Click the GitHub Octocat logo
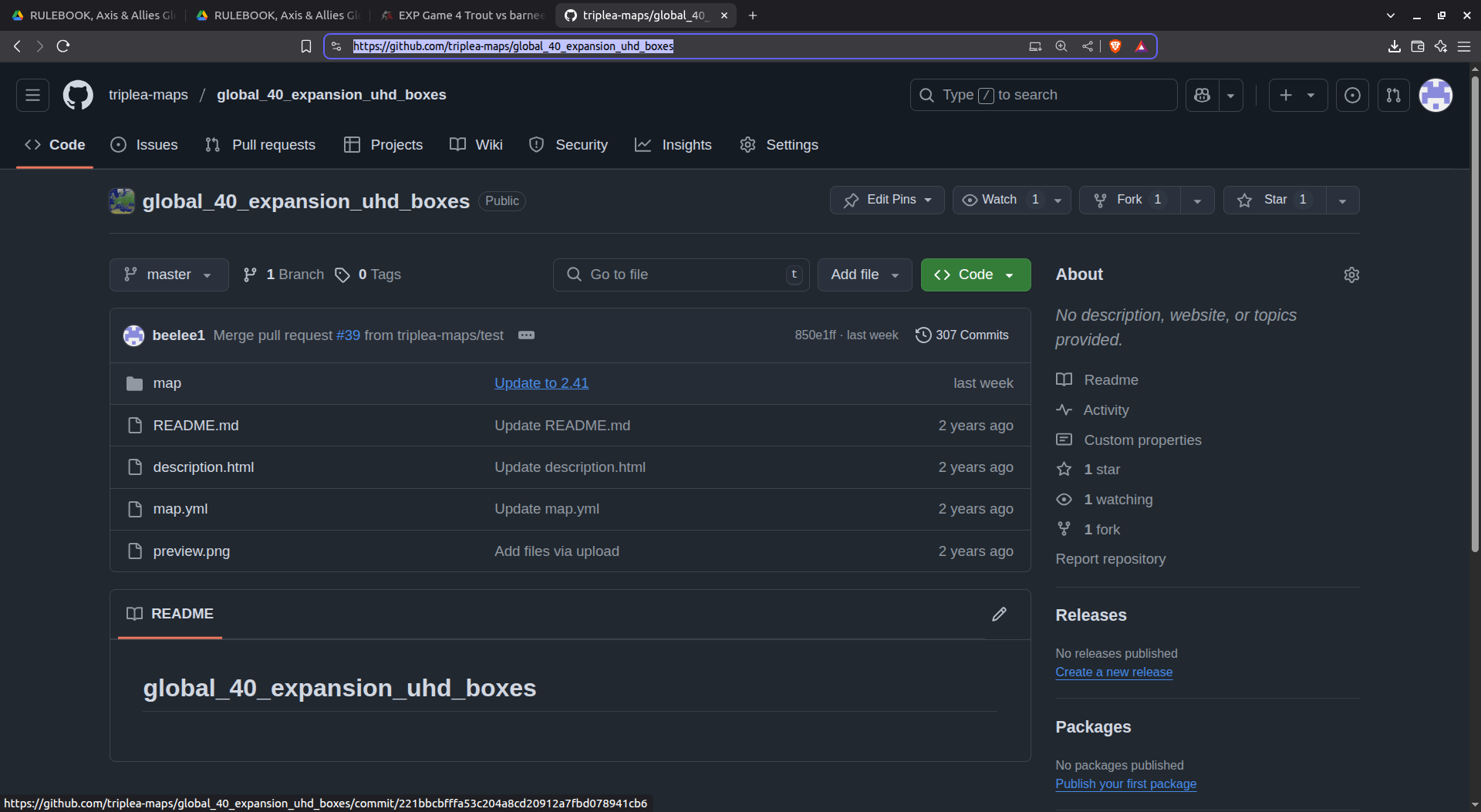Viewport: 1481px width, 812px height. click(x=78, y=95)
